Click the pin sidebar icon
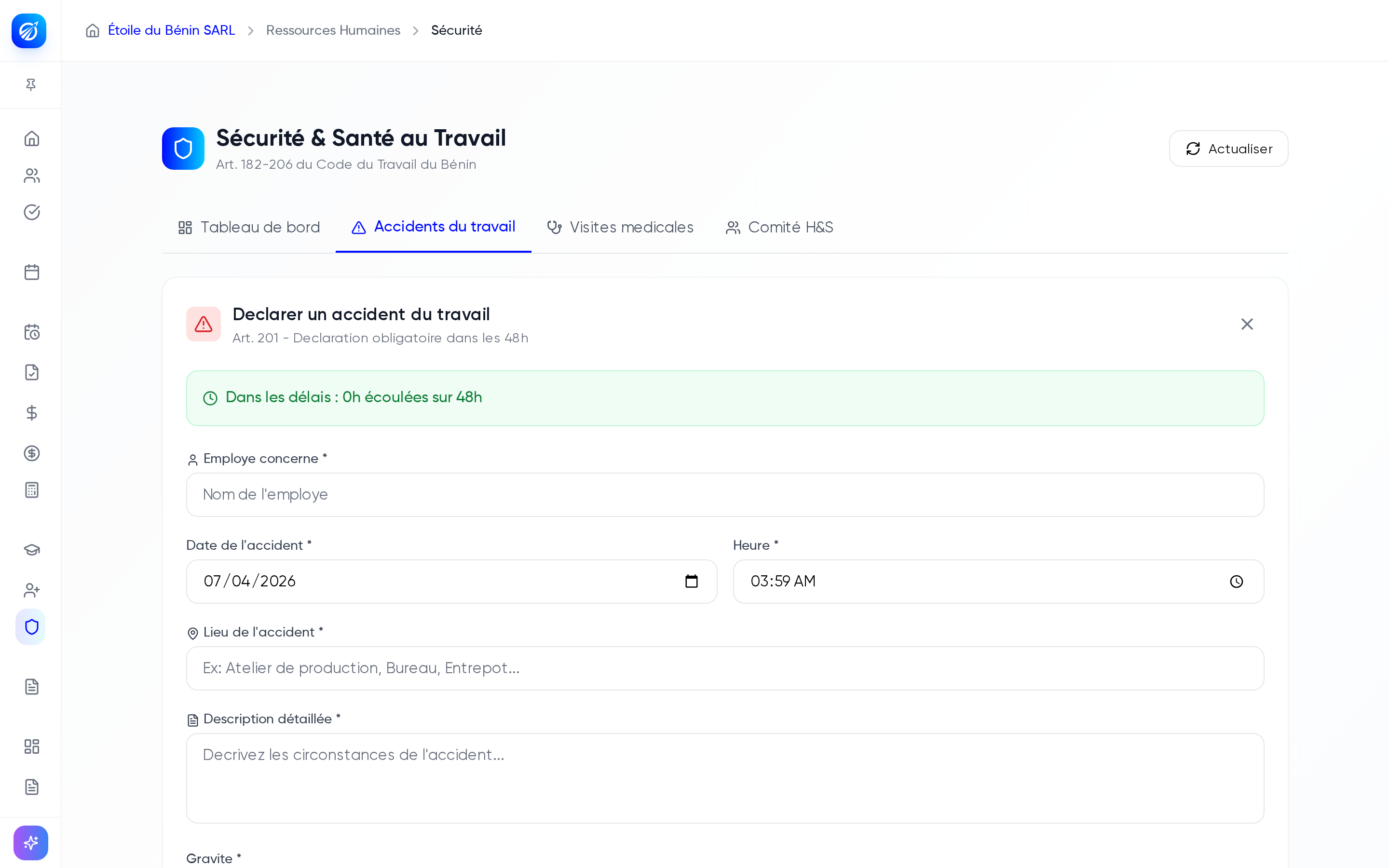Screen dimensions: 1389x868 click(31, 85)
